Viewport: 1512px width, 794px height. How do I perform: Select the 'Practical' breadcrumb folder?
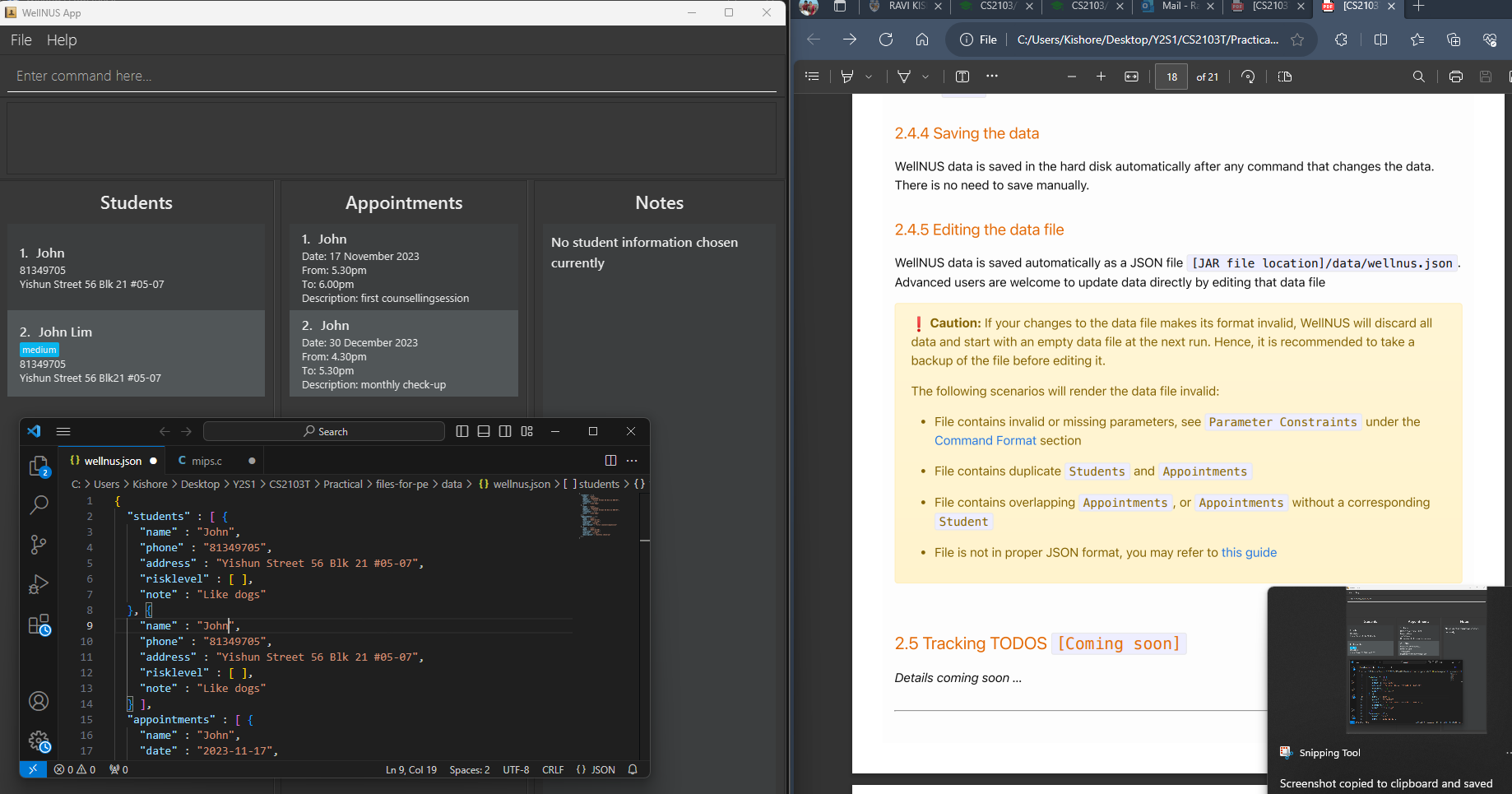pyautogui.click(x=343, y=484)
